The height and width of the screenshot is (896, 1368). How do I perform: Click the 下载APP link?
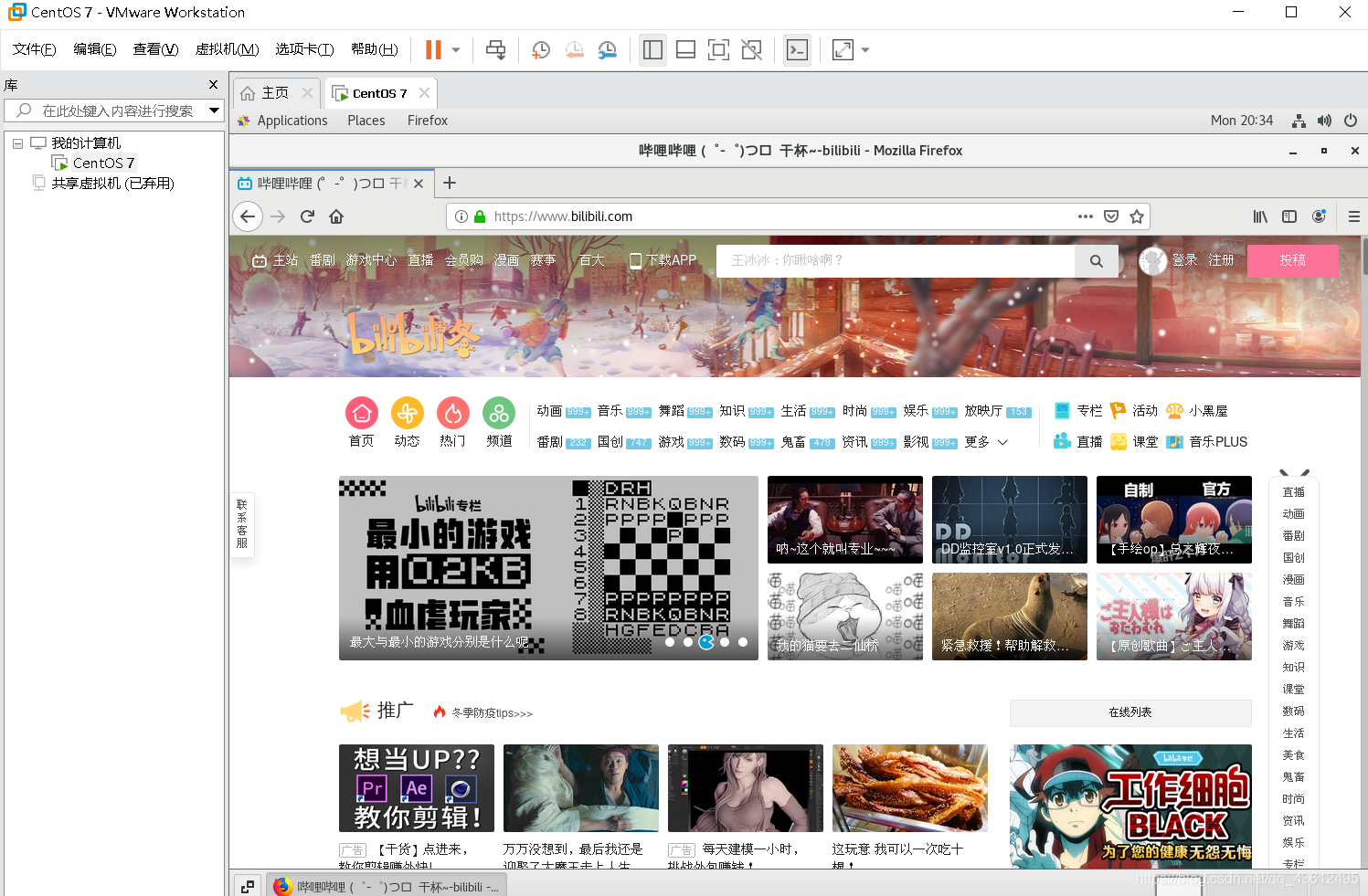click(x=663, y=260)
